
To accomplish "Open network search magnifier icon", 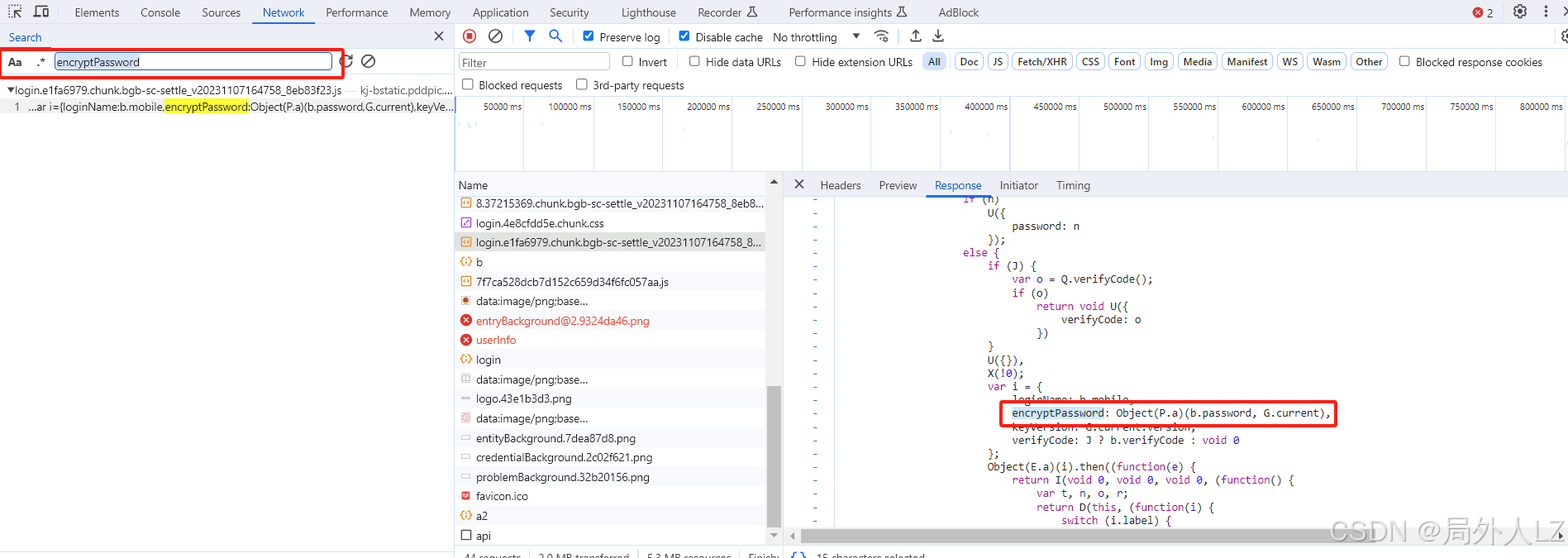I will [555, 36].
